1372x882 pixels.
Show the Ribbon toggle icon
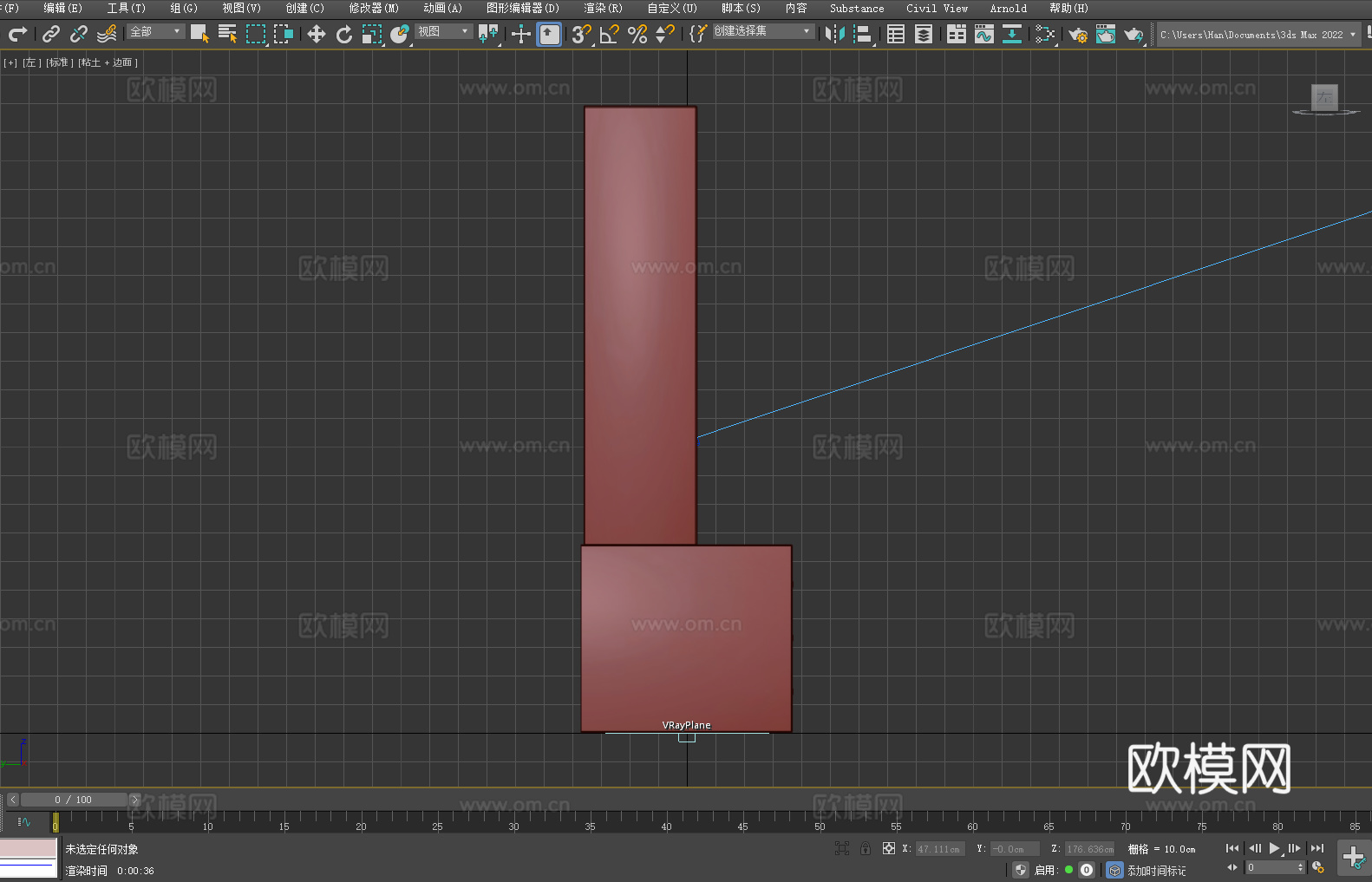(957, 34)
